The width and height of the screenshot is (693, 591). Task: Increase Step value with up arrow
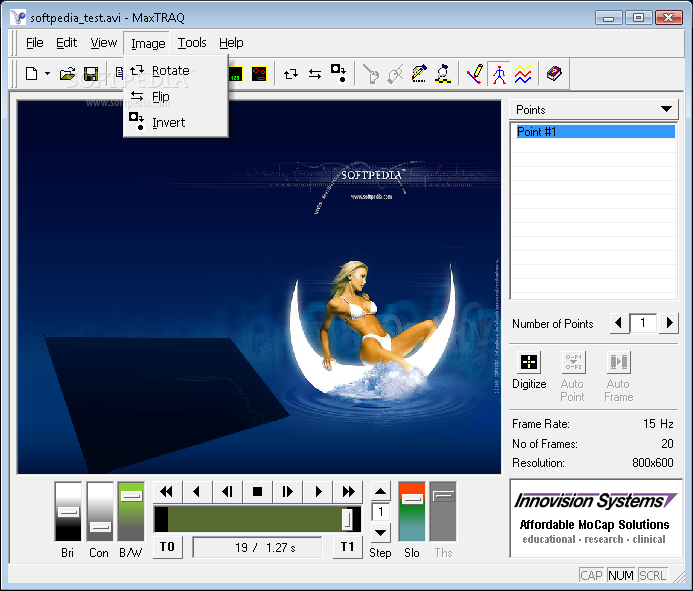(x=380, y=492)
